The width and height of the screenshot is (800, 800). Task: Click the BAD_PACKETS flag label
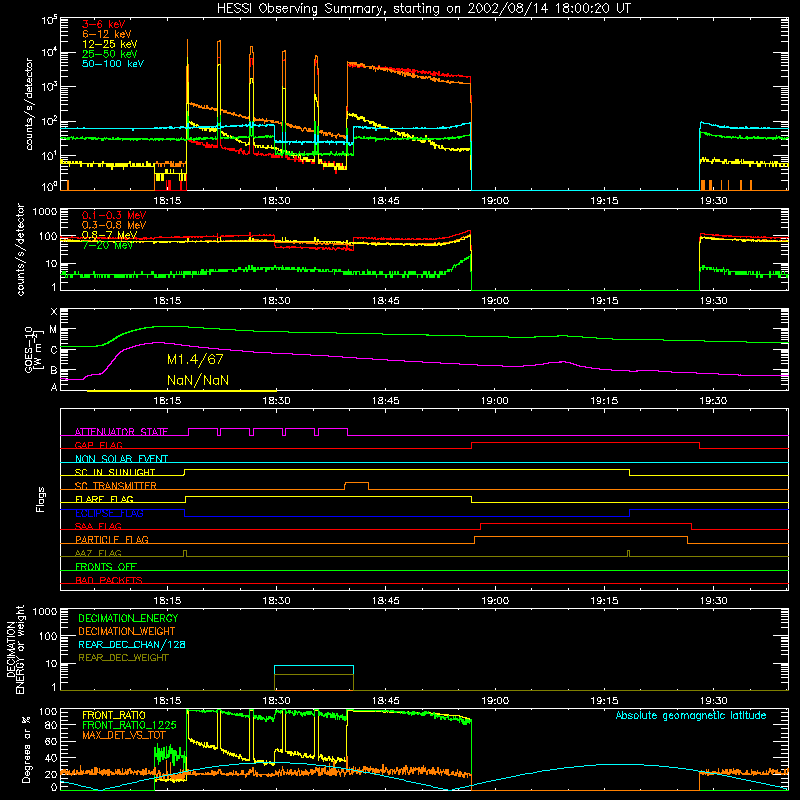pyautogui.click(x=109, y=580)
